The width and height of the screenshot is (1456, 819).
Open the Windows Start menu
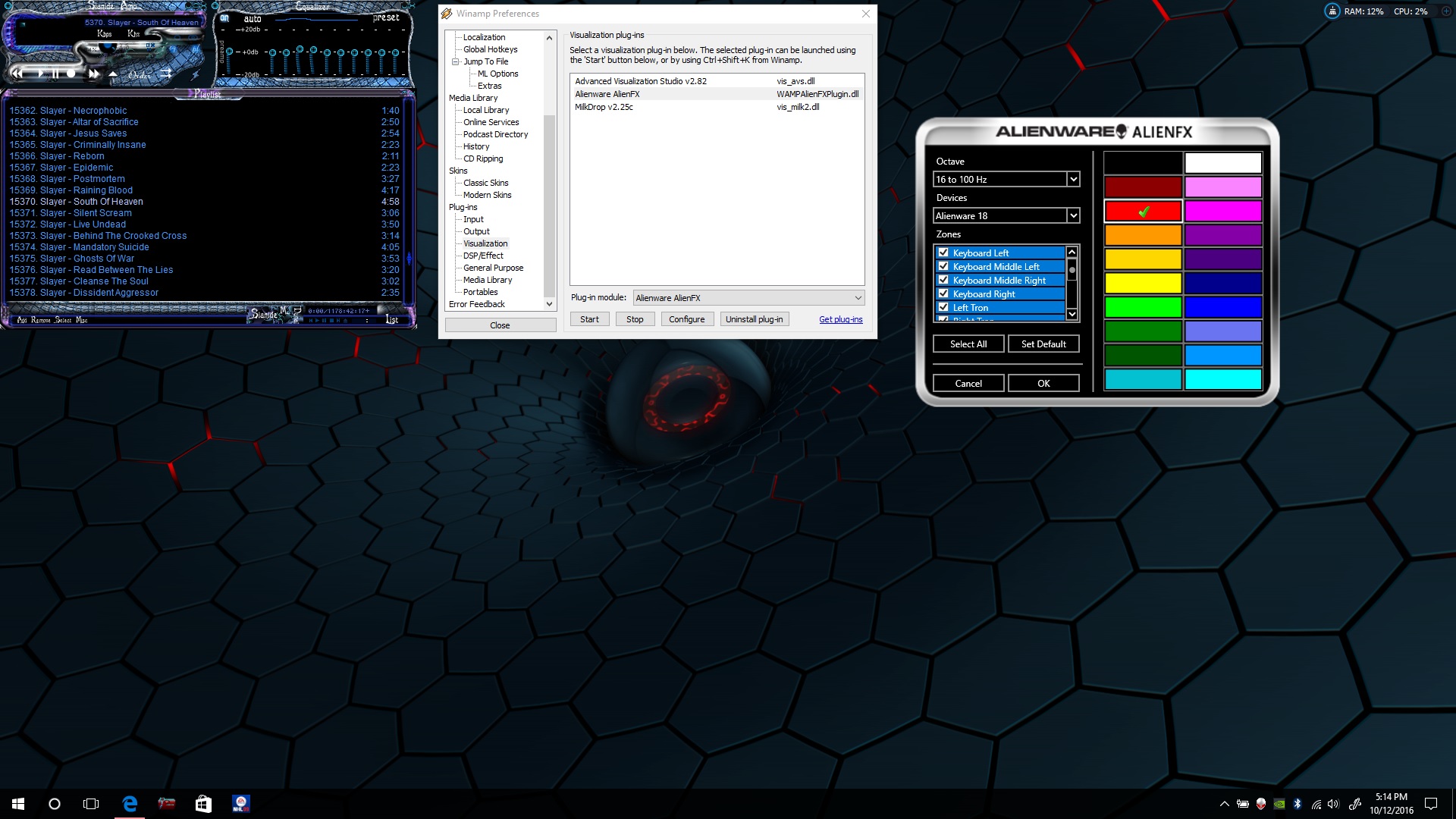[18, 804]
